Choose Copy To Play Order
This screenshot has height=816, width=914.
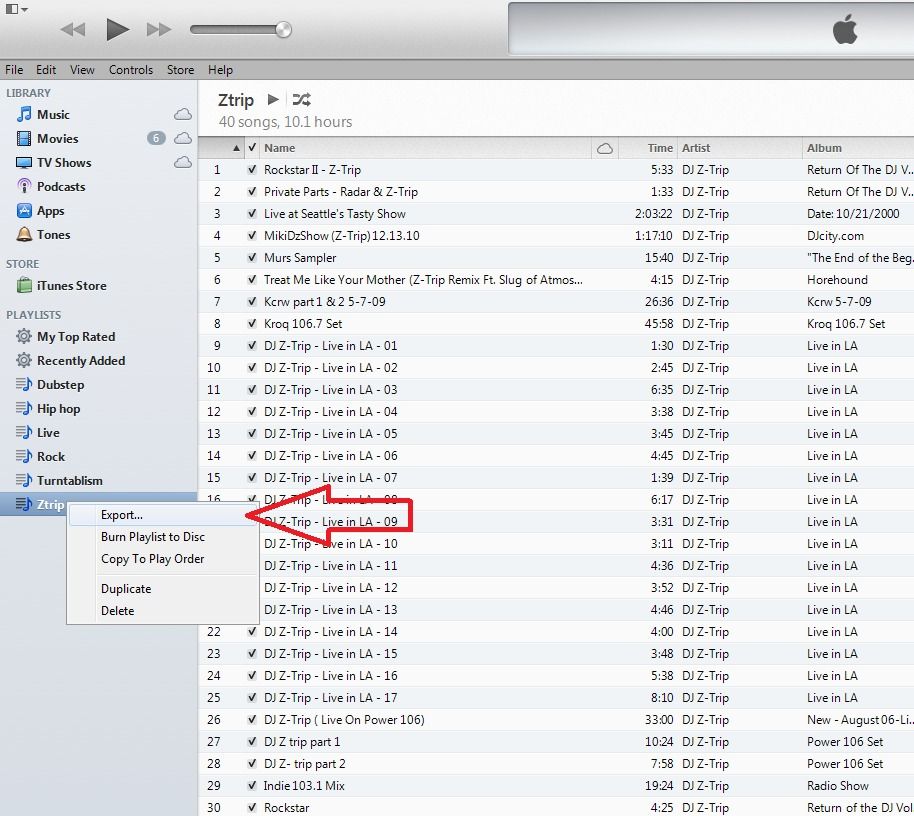coord(152,559)
